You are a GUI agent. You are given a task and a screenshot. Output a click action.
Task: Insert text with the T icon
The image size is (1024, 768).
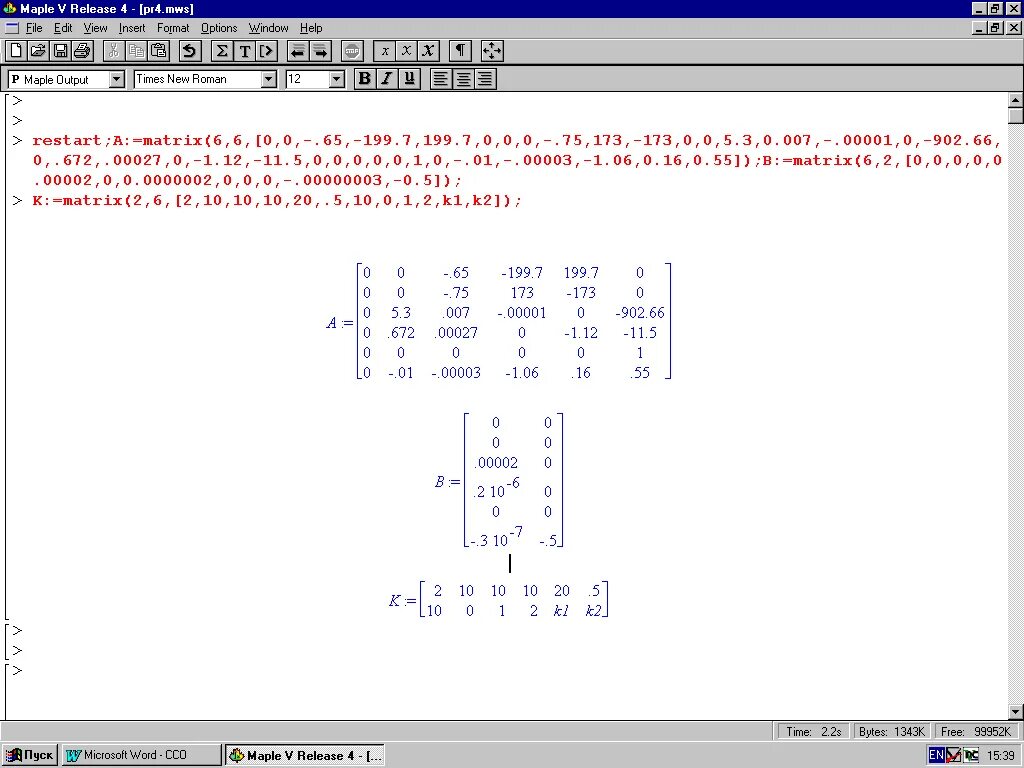(x=245, y=51)
